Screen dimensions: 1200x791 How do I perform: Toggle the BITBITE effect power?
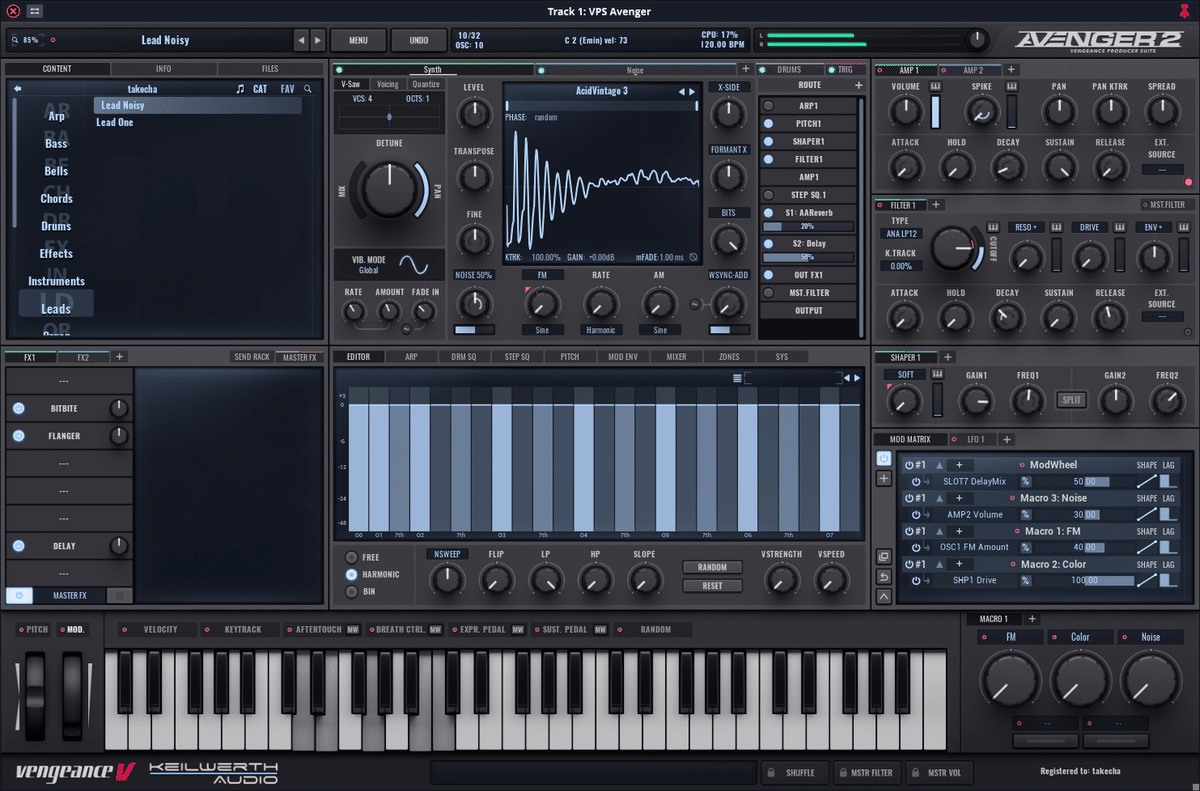coord(19,408)
